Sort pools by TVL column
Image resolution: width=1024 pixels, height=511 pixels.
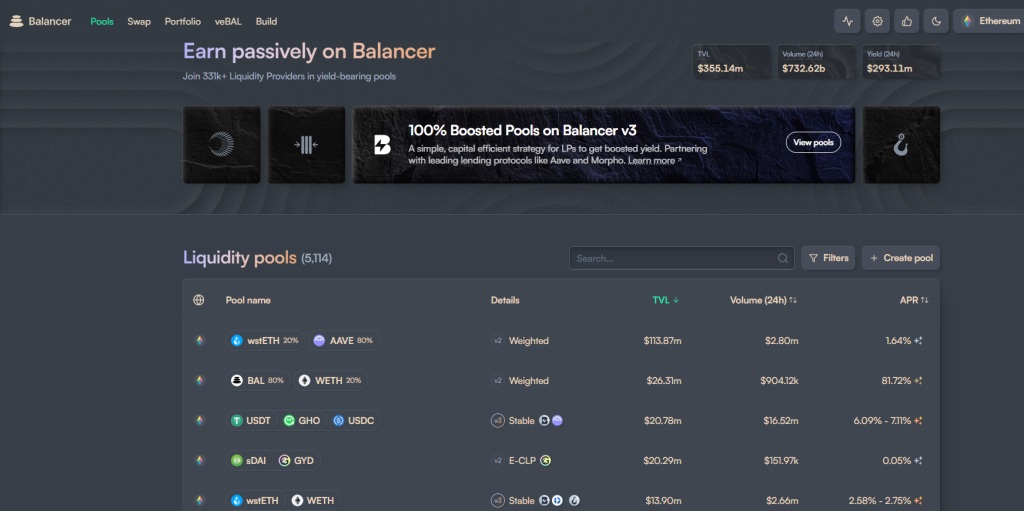(x=665, y=300)
